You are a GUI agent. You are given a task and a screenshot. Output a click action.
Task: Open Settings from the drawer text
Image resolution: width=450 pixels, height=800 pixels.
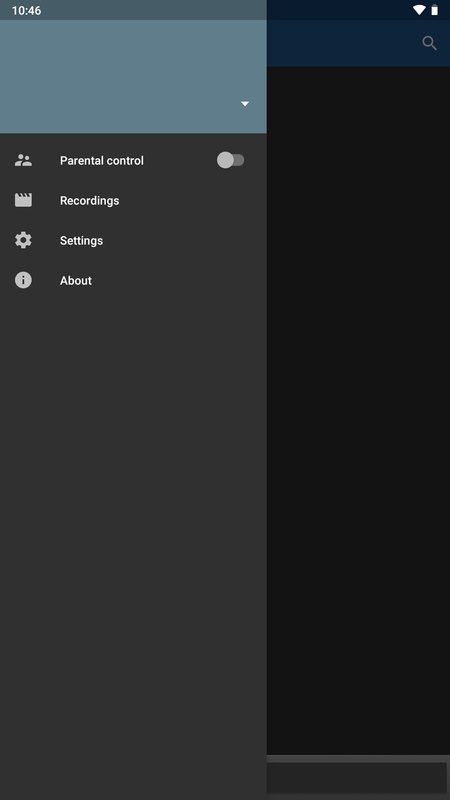[81, 240]
